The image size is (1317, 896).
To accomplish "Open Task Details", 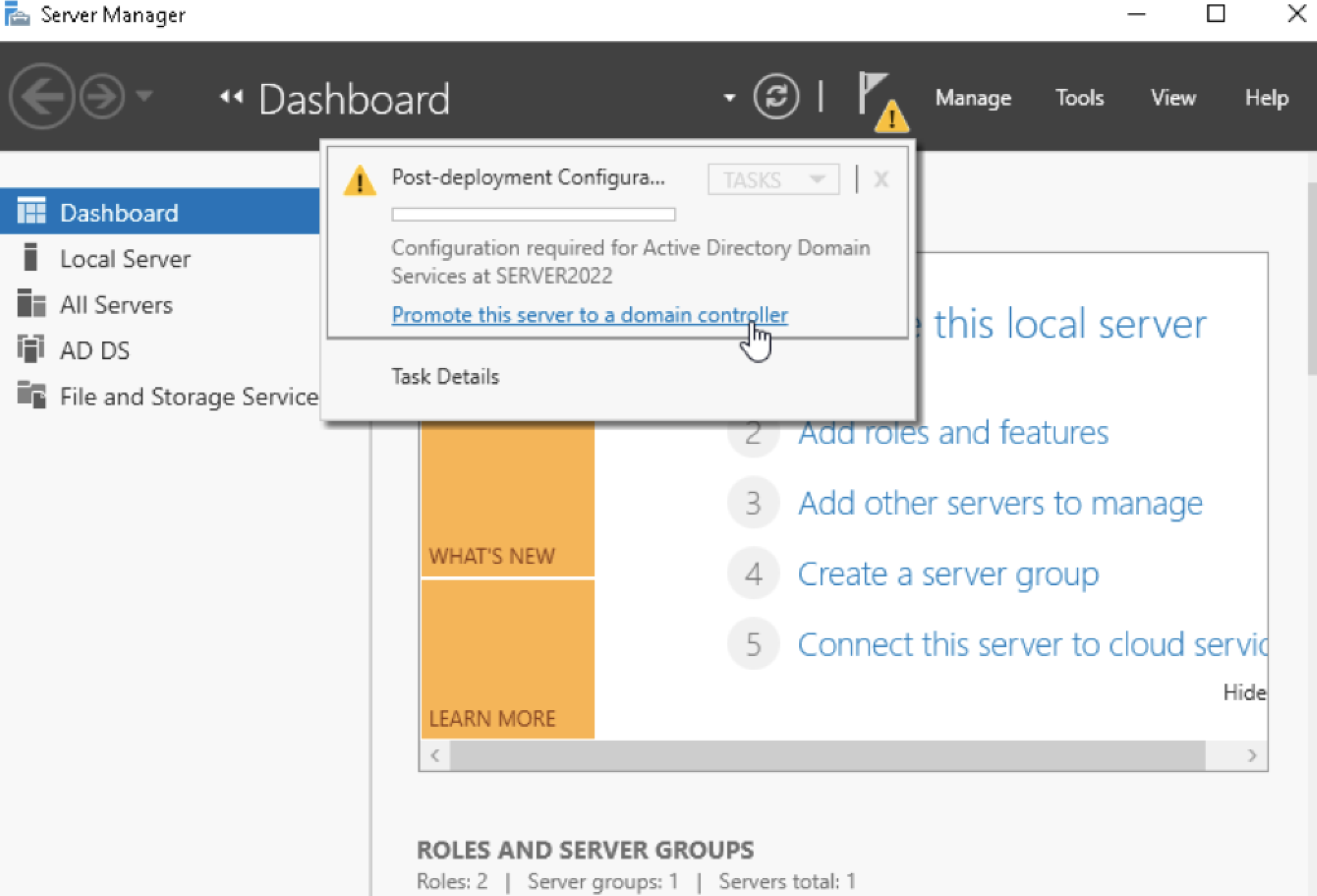I will pyautogui.click(x=445, y=376).
